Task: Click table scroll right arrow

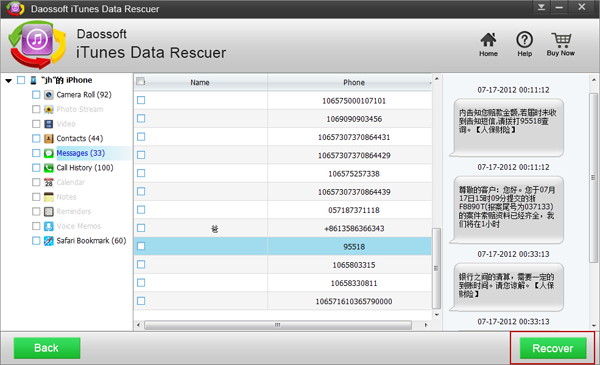Action: click(426, 325)
